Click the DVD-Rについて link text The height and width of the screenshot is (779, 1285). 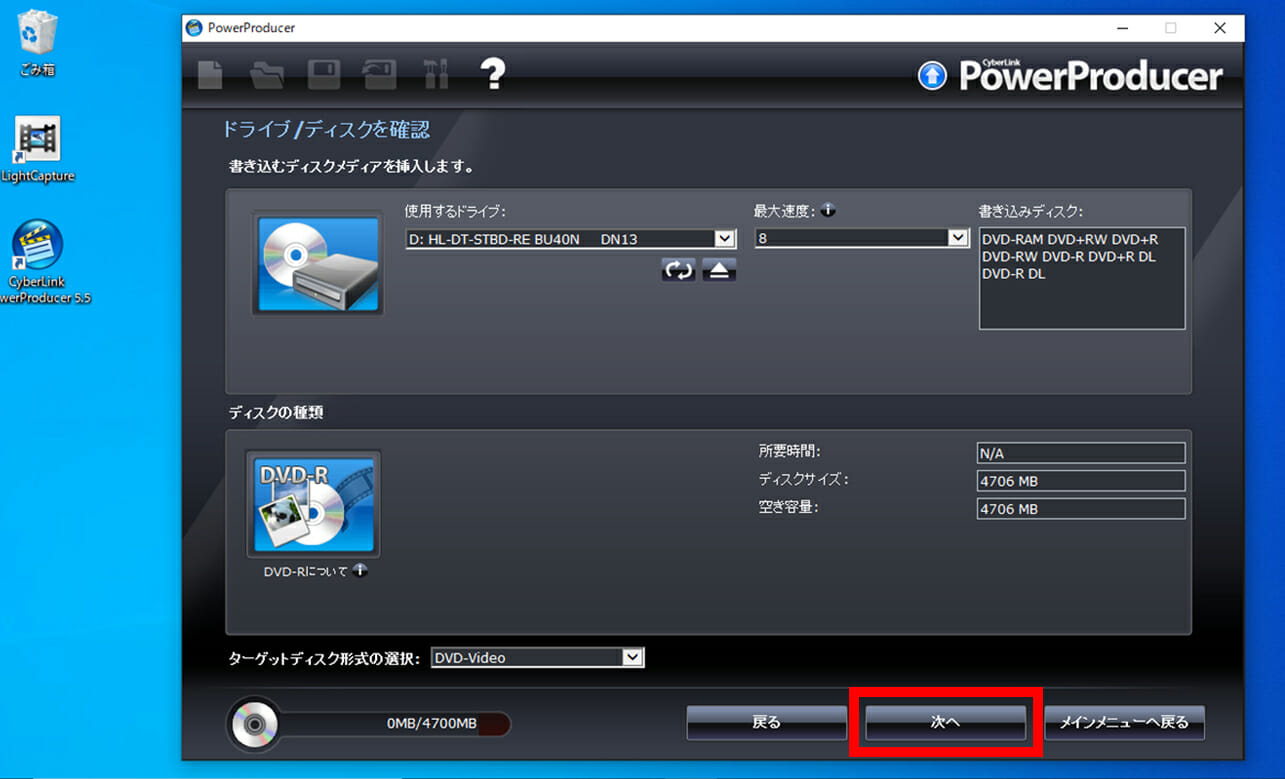point(306,572)
